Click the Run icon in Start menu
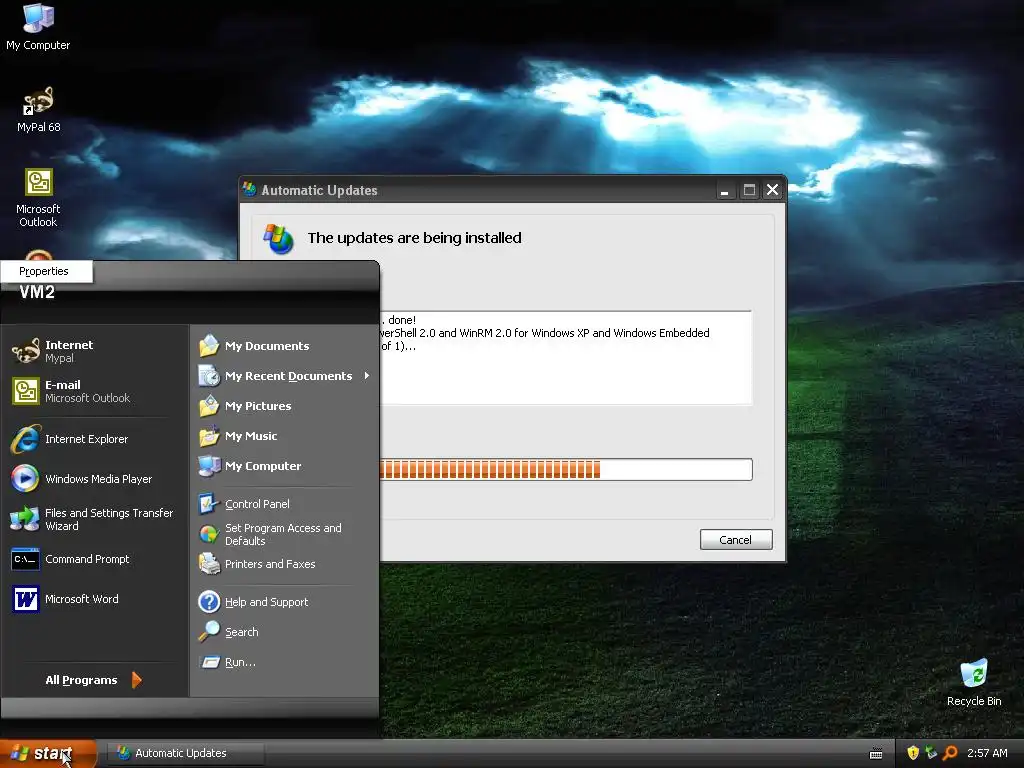The height and width of the screenshot is (768, 1024). click(210, 662)
